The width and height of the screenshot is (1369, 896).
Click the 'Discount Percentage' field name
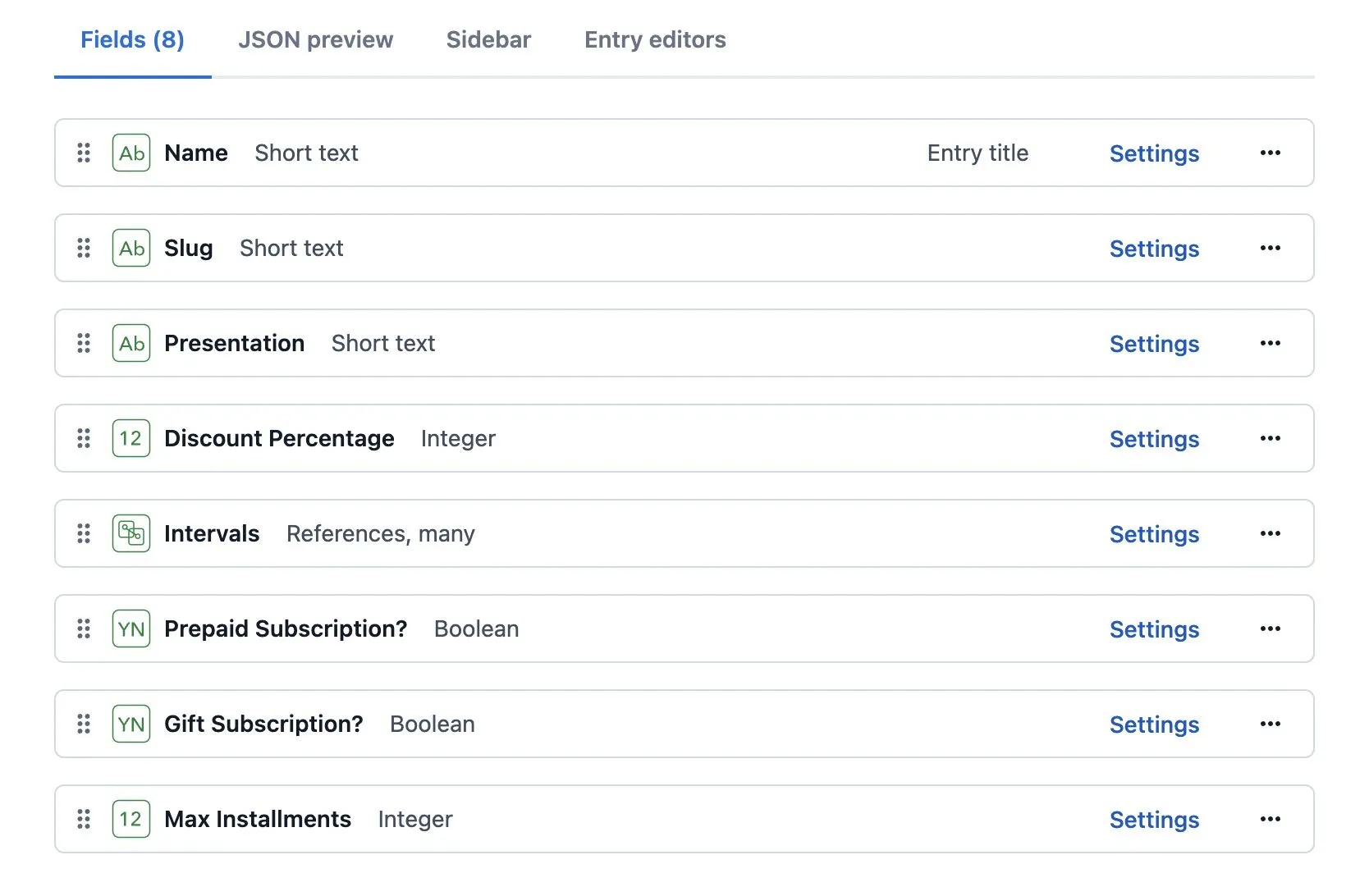[279, 438]
